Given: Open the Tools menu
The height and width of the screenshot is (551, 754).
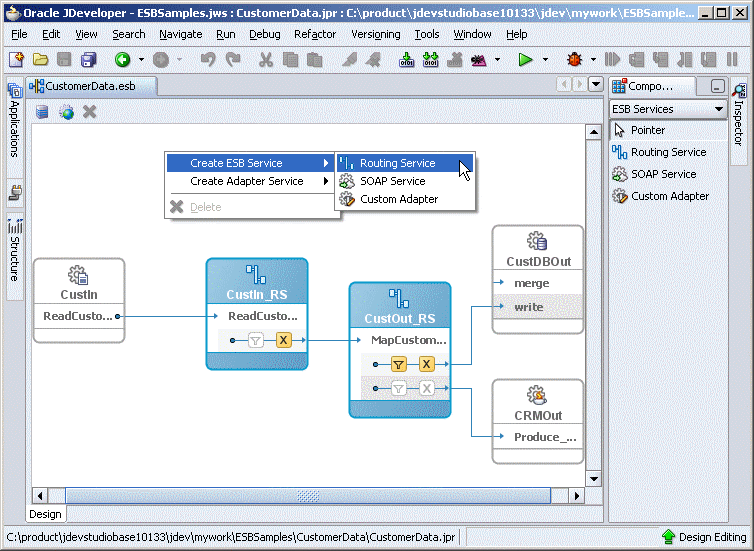Looking at the screenshot, I should (x=427, y=35).
